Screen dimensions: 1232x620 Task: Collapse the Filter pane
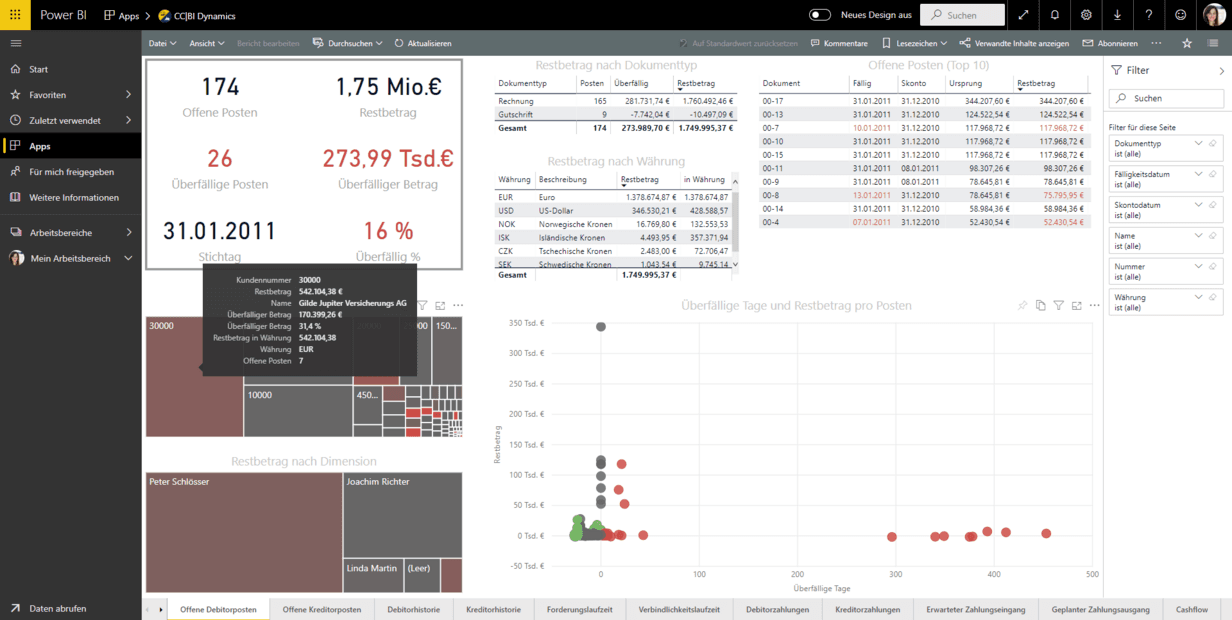pos(1221,71)
